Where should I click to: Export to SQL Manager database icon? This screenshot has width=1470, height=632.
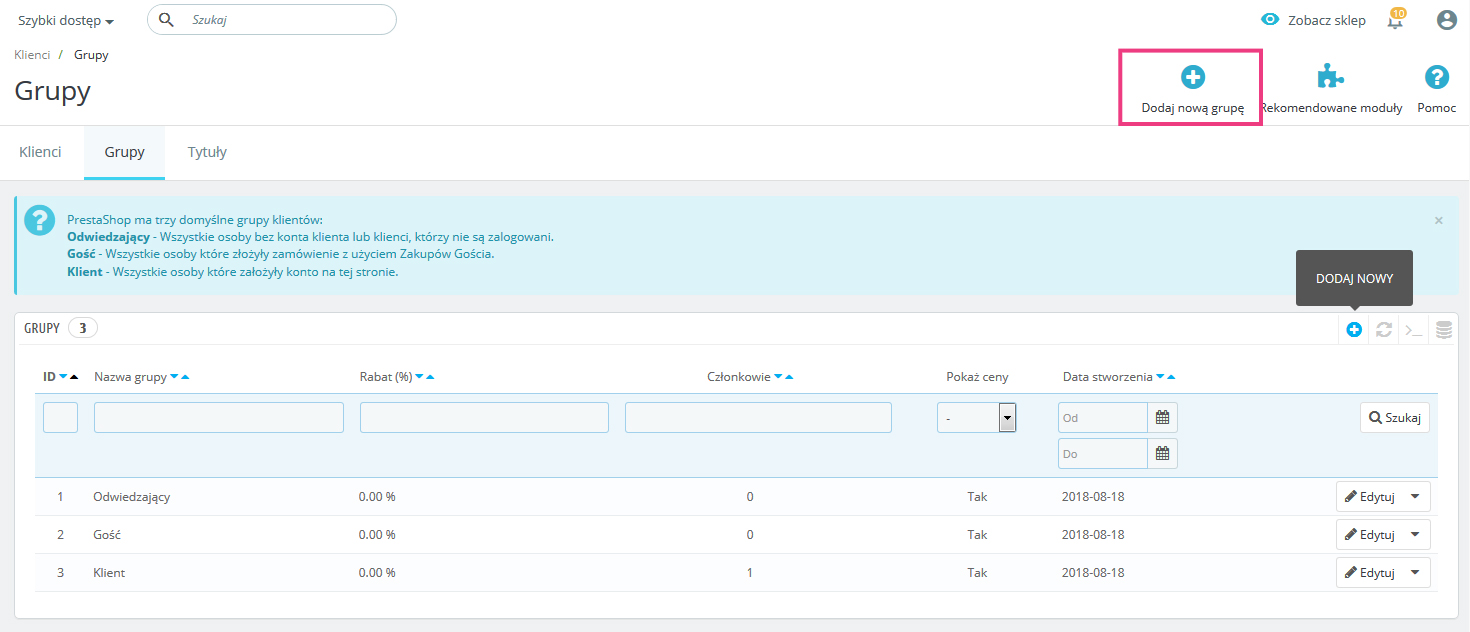1443,329
